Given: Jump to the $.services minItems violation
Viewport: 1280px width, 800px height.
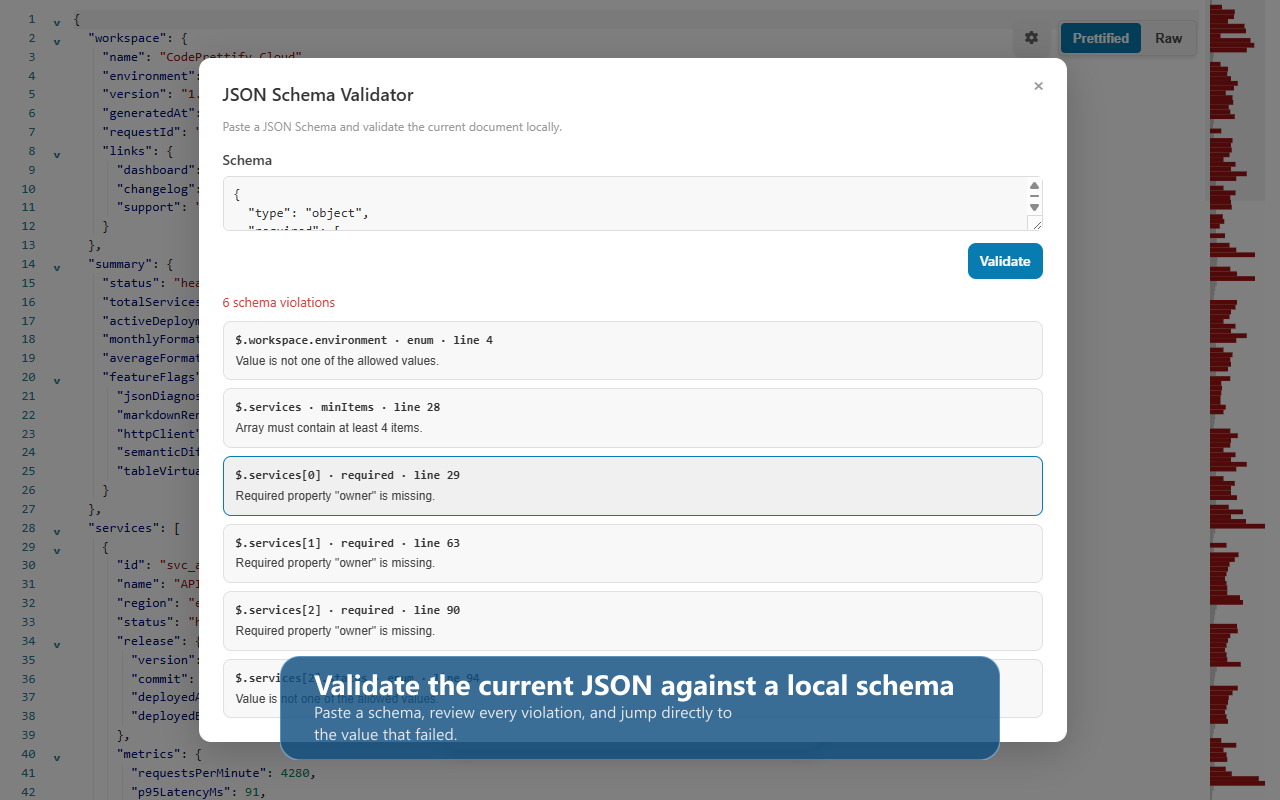Looking at the screenshot, I should pos(632,417).
